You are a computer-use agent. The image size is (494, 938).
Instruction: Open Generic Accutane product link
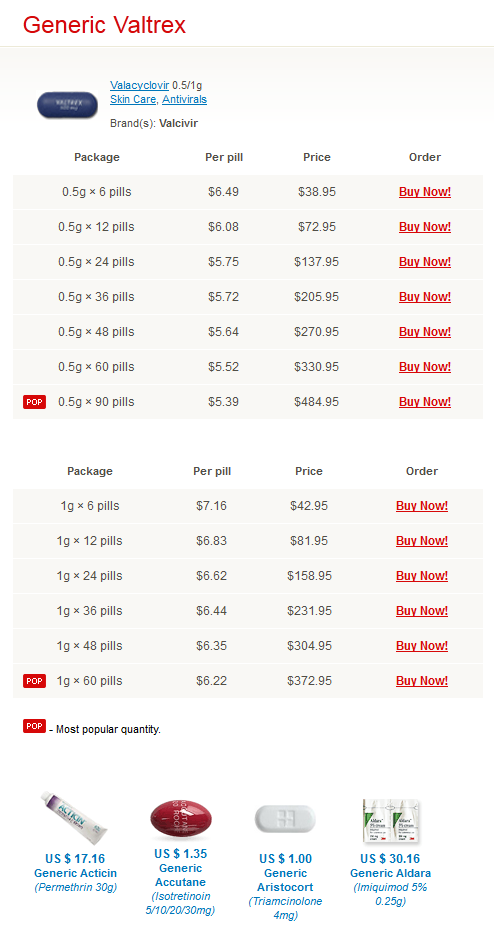[181, 875]
